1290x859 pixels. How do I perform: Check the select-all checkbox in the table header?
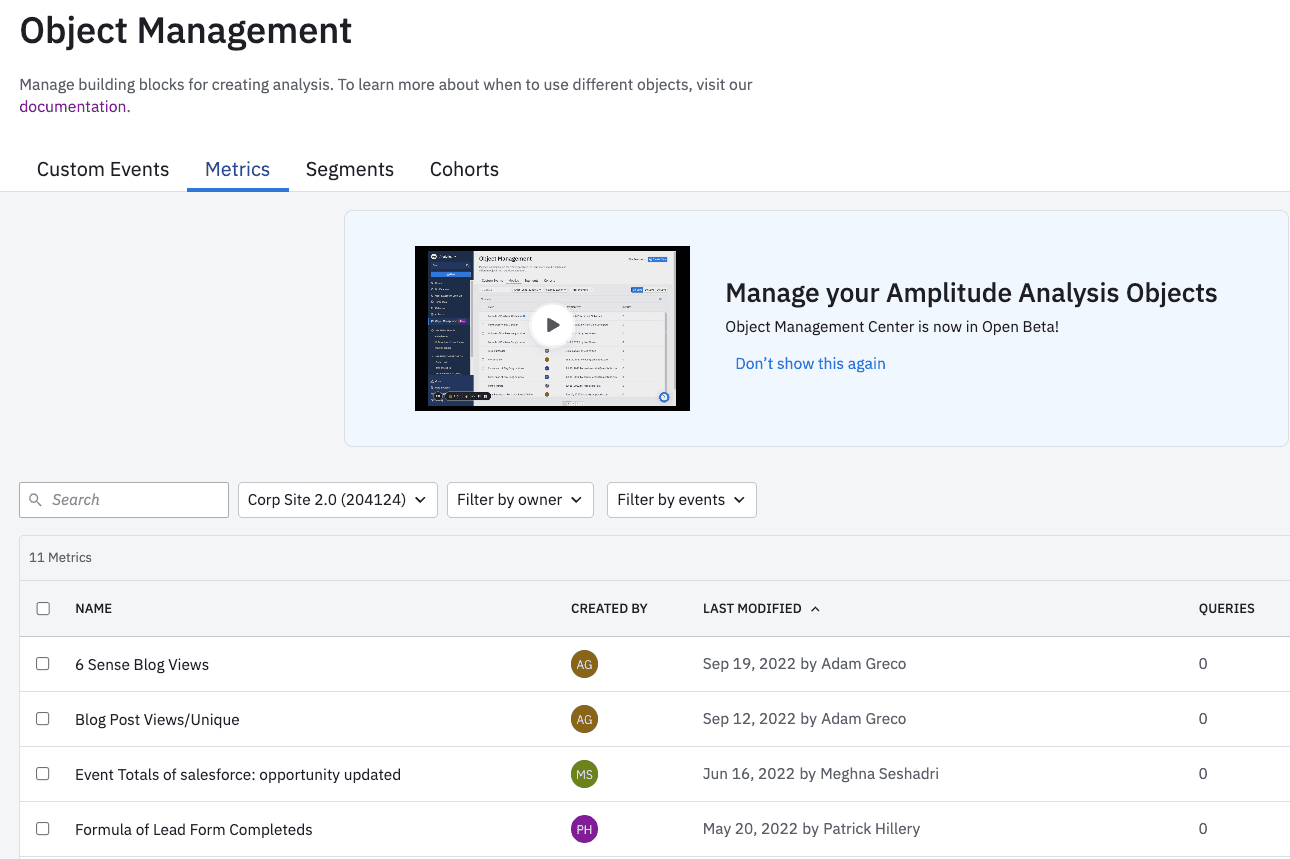[x=43, y=607]
